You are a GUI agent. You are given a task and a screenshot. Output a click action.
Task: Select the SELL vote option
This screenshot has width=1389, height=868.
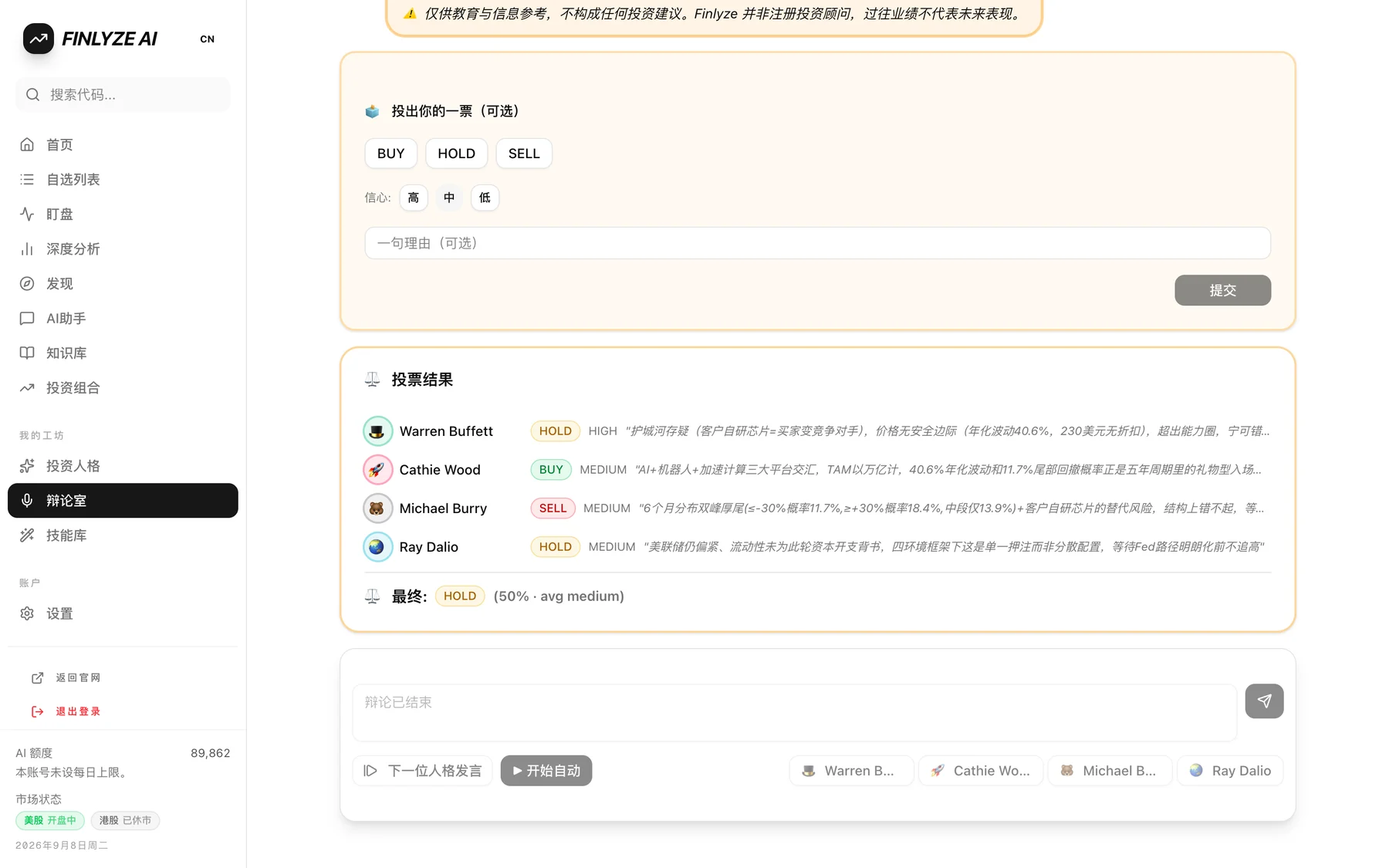pyautogui.click(x=524, y=154)
